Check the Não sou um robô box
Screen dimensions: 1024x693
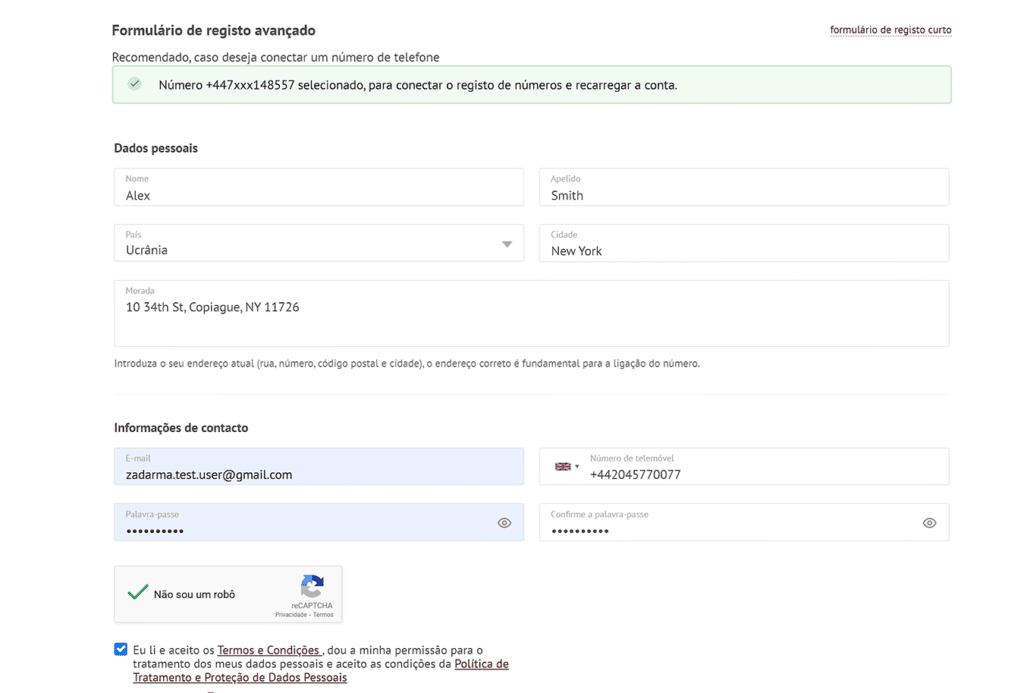138,592
